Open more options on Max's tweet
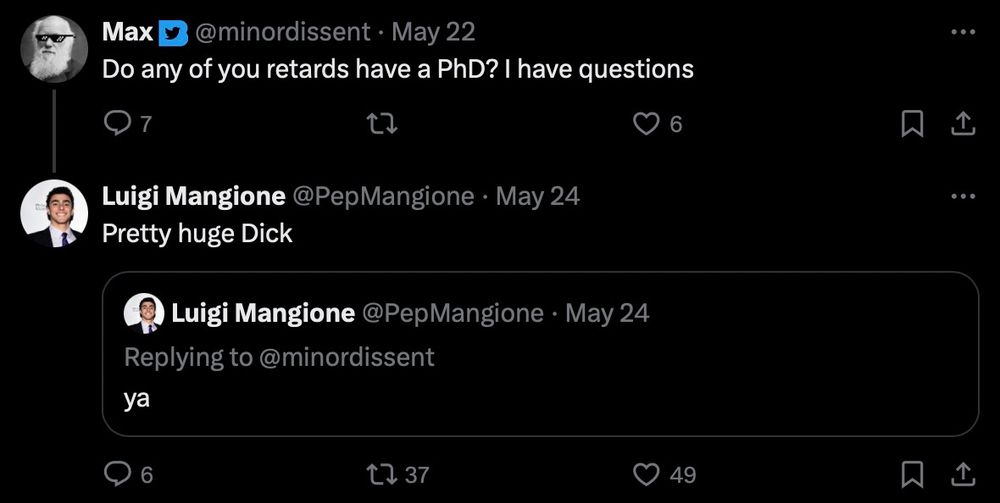The image size is (1000, 503). click(x=962, y=32)
